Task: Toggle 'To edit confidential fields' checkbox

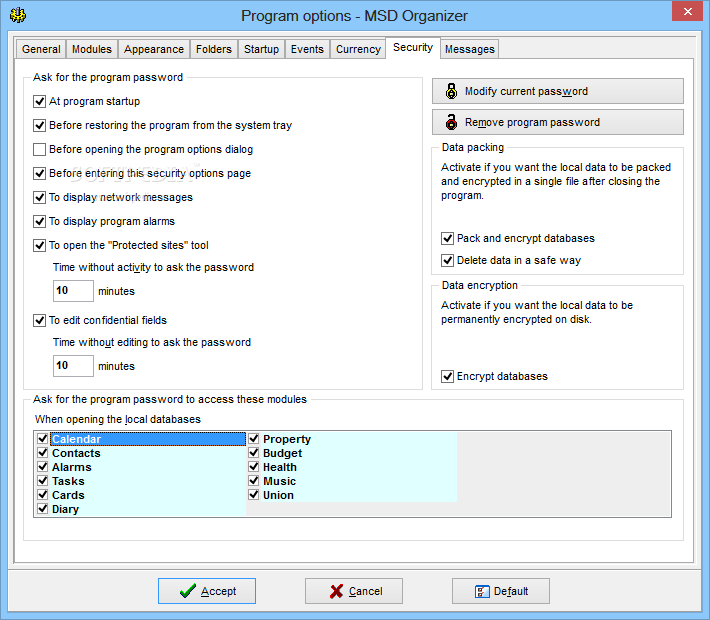Action: 39,321
